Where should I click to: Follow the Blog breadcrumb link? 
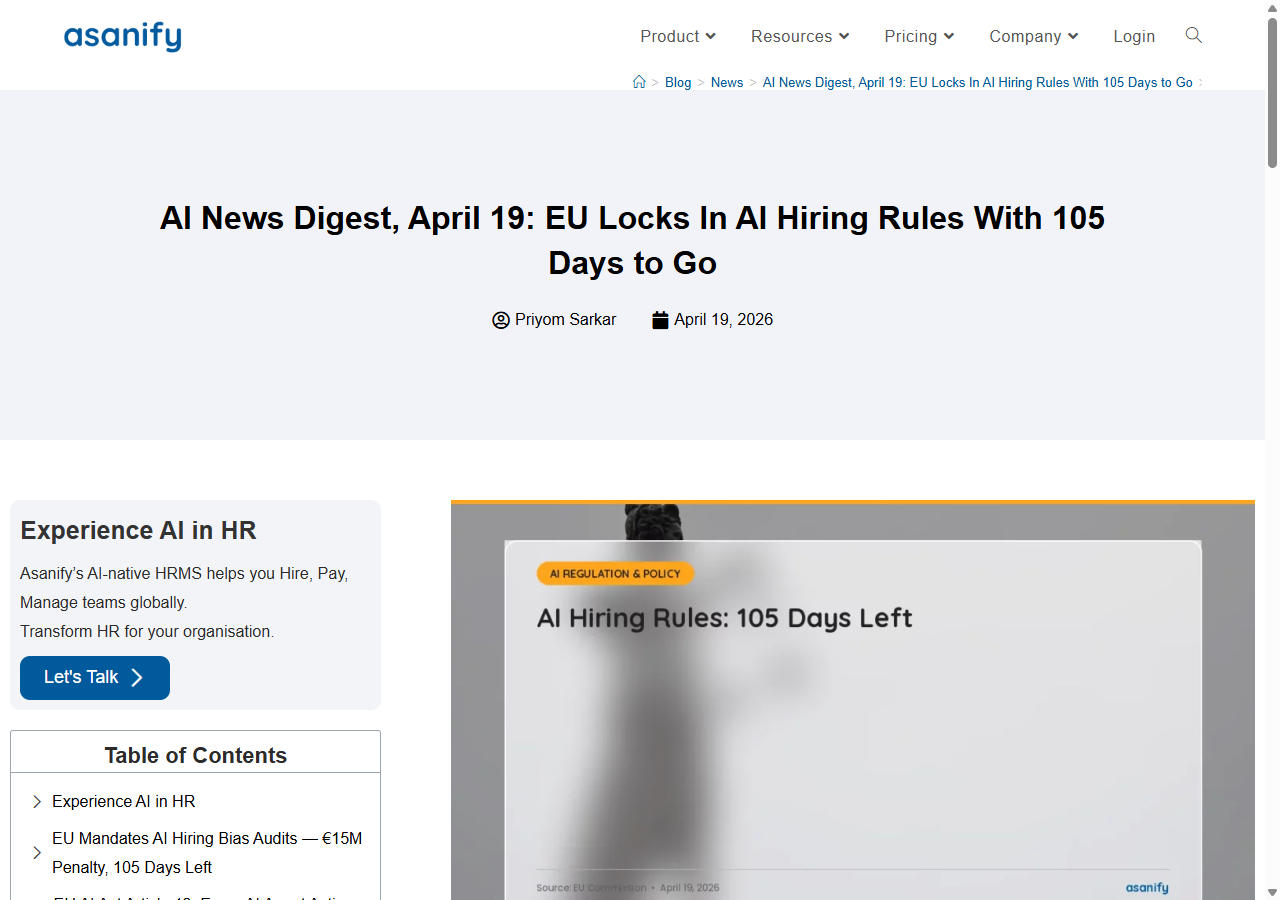pyautogui.click(x=678, y=82)
